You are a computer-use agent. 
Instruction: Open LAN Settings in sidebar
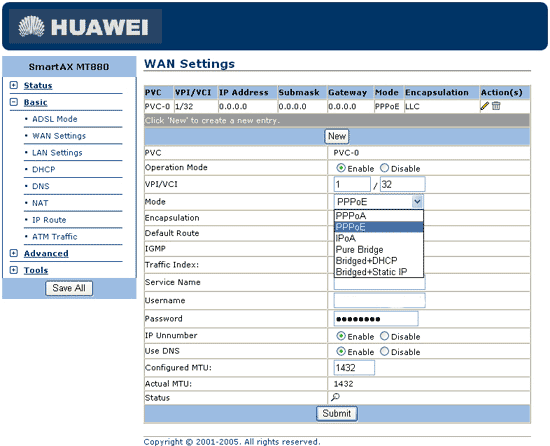pos(57,153)
